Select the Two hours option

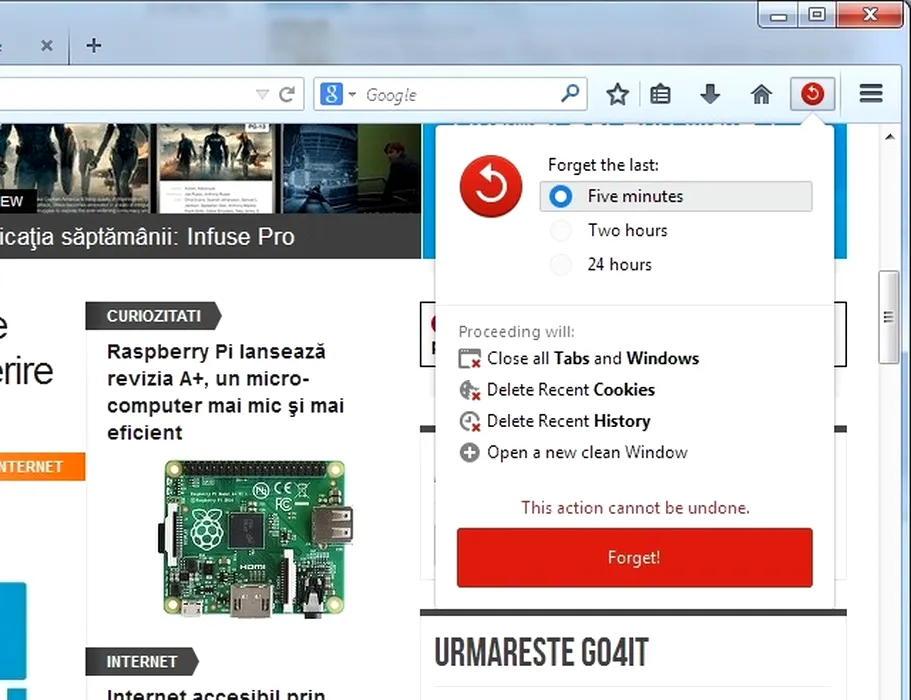point(562,231)
